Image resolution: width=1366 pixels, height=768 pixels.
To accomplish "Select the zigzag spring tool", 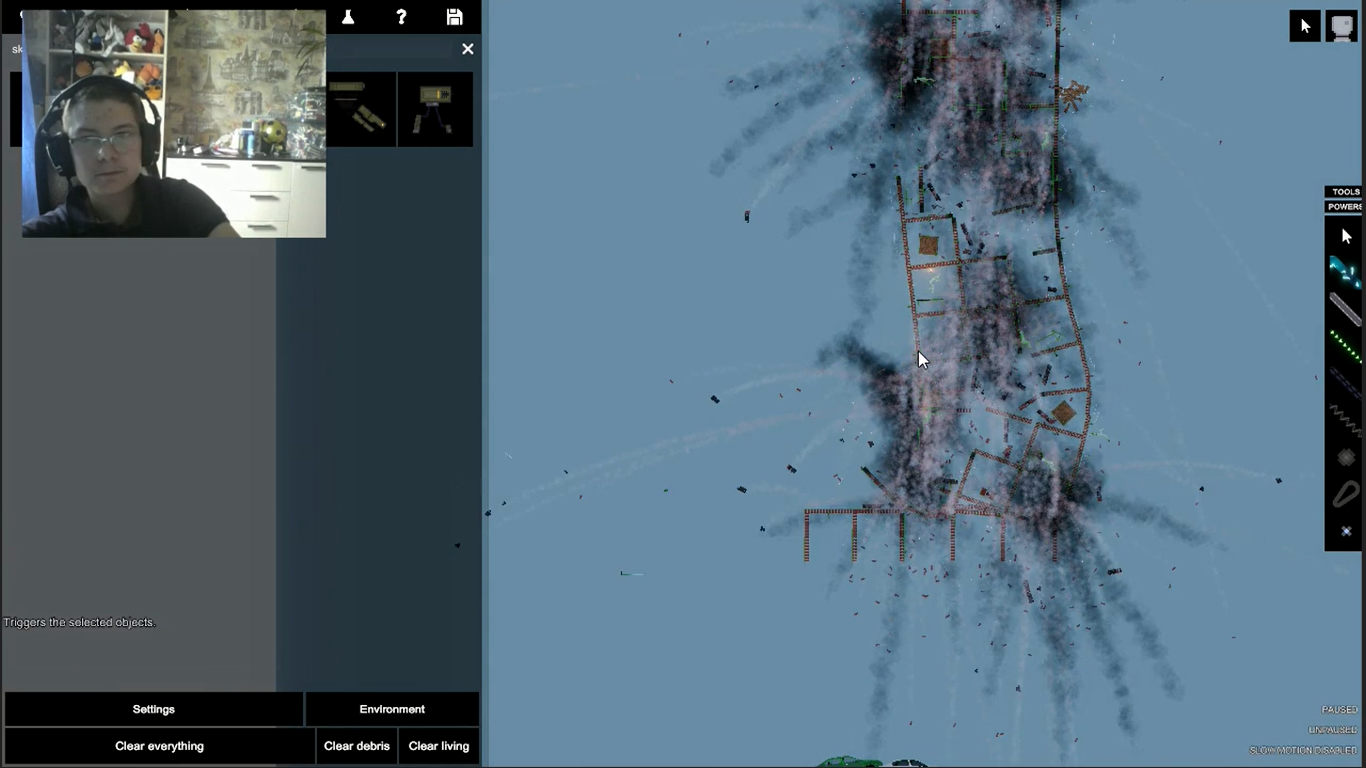I will (x=1345, y=418).
